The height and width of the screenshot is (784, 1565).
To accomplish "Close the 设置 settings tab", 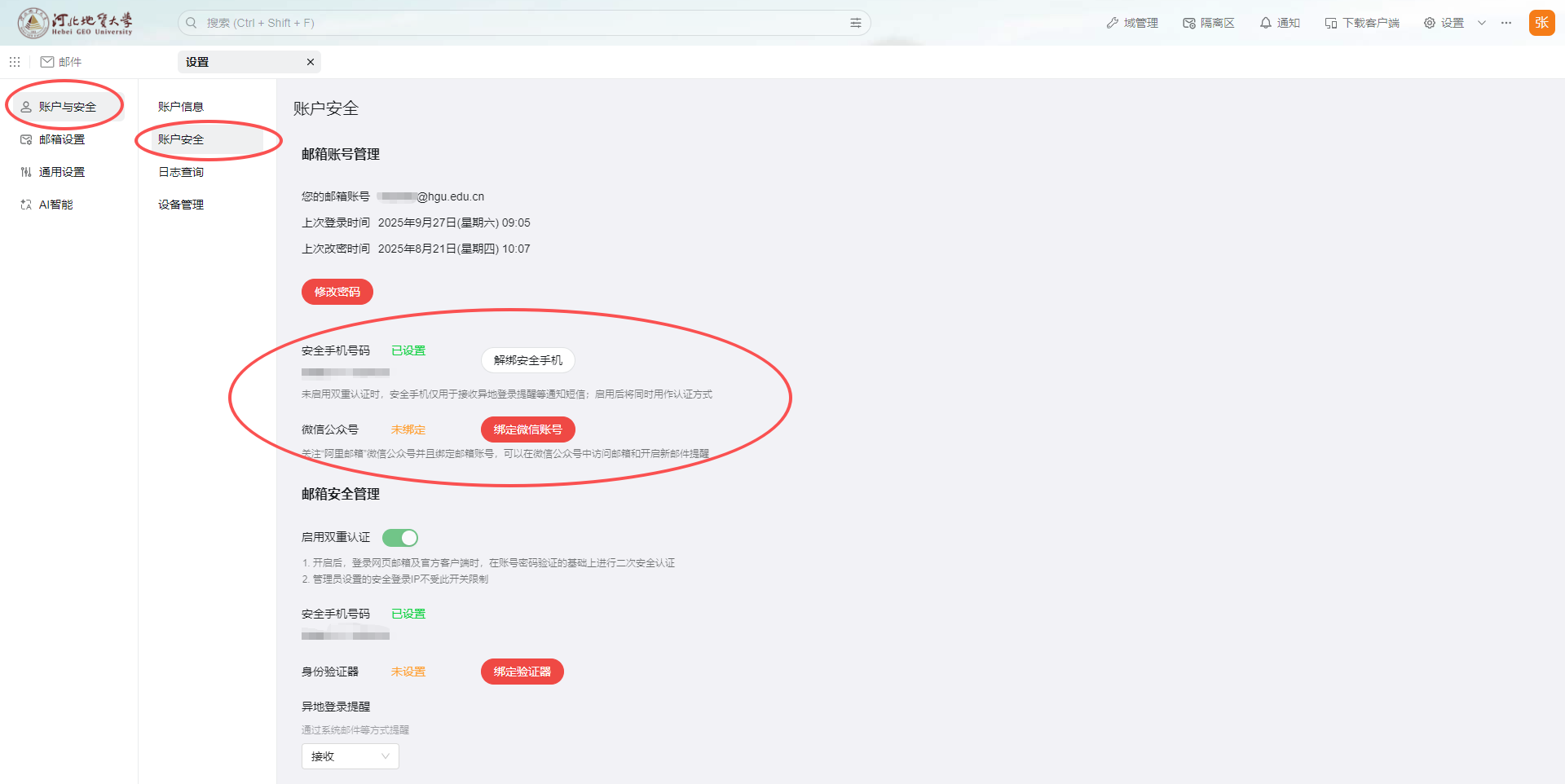I will click(x=311, y=62).
